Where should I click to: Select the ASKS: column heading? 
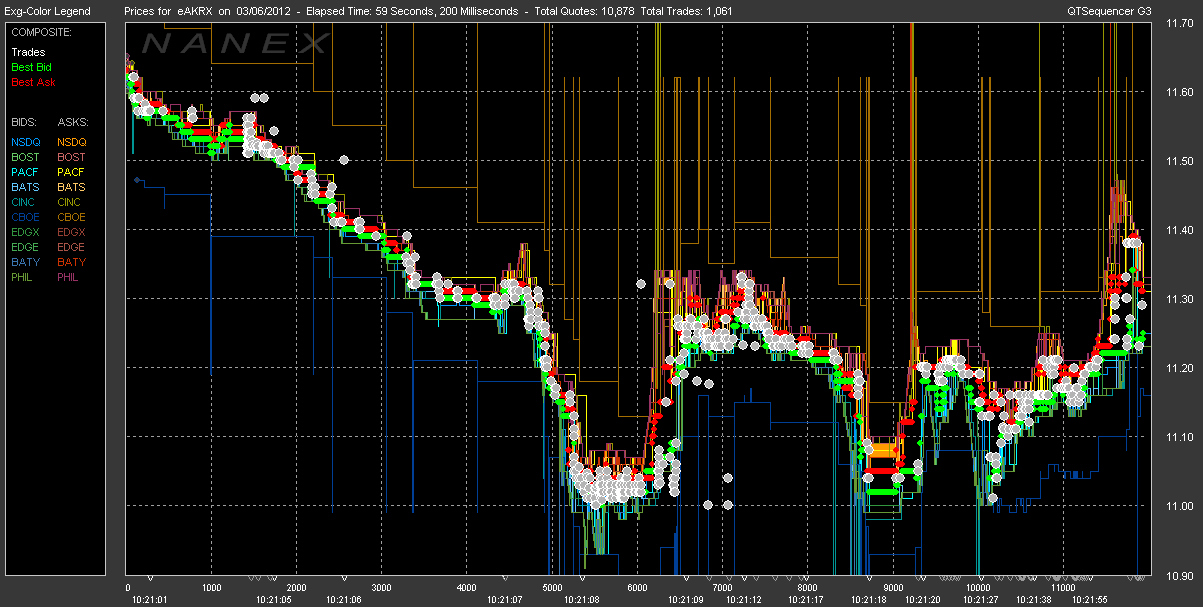72,121
